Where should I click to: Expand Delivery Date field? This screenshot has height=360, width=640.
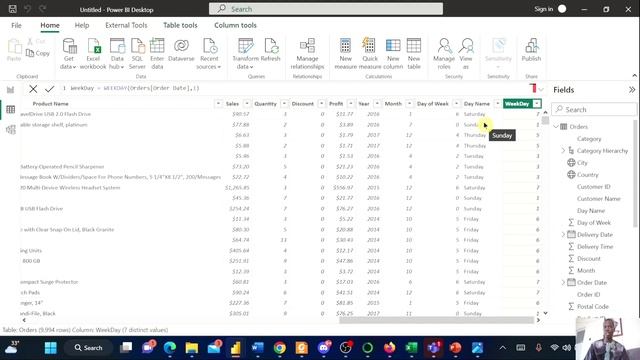click(x=563, y=235)
